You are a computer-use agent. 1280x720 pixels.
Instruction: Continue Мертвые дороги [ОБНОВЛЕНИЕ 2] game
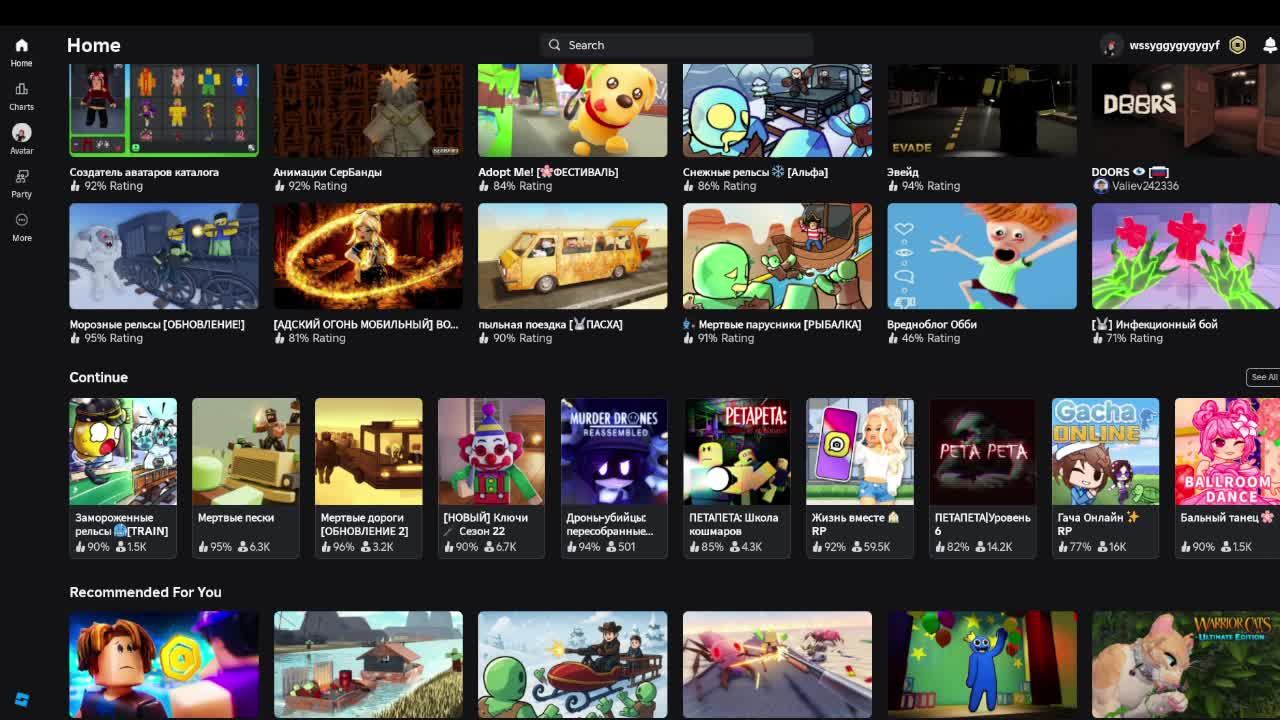pos(369,477)
